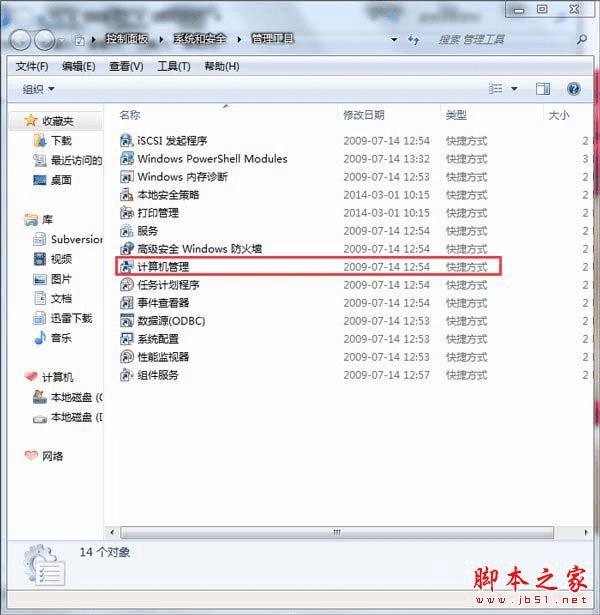
Task: Open the 计算机管理 shortcut icon
Action: click(126, 267)
